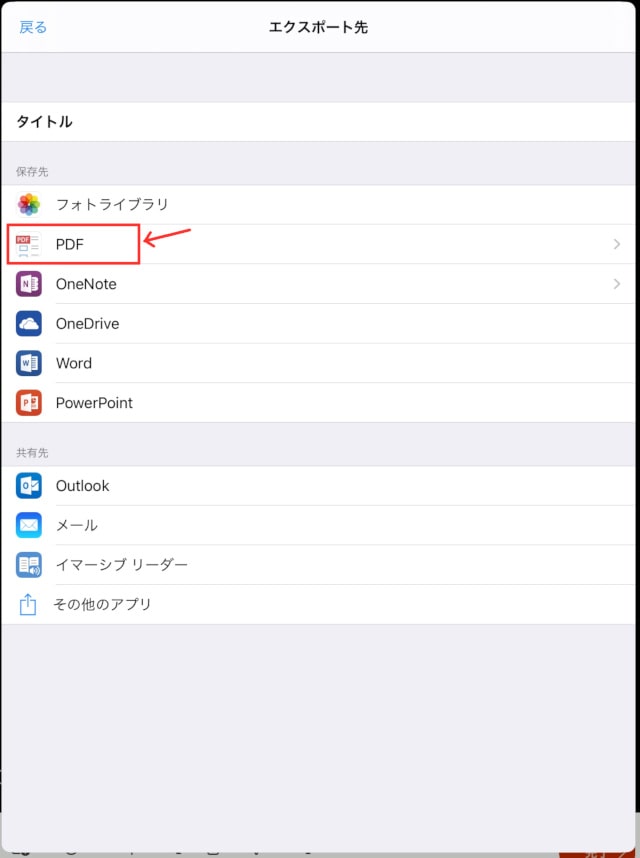Expand the PDF row chevron

(x=616, y=244)
